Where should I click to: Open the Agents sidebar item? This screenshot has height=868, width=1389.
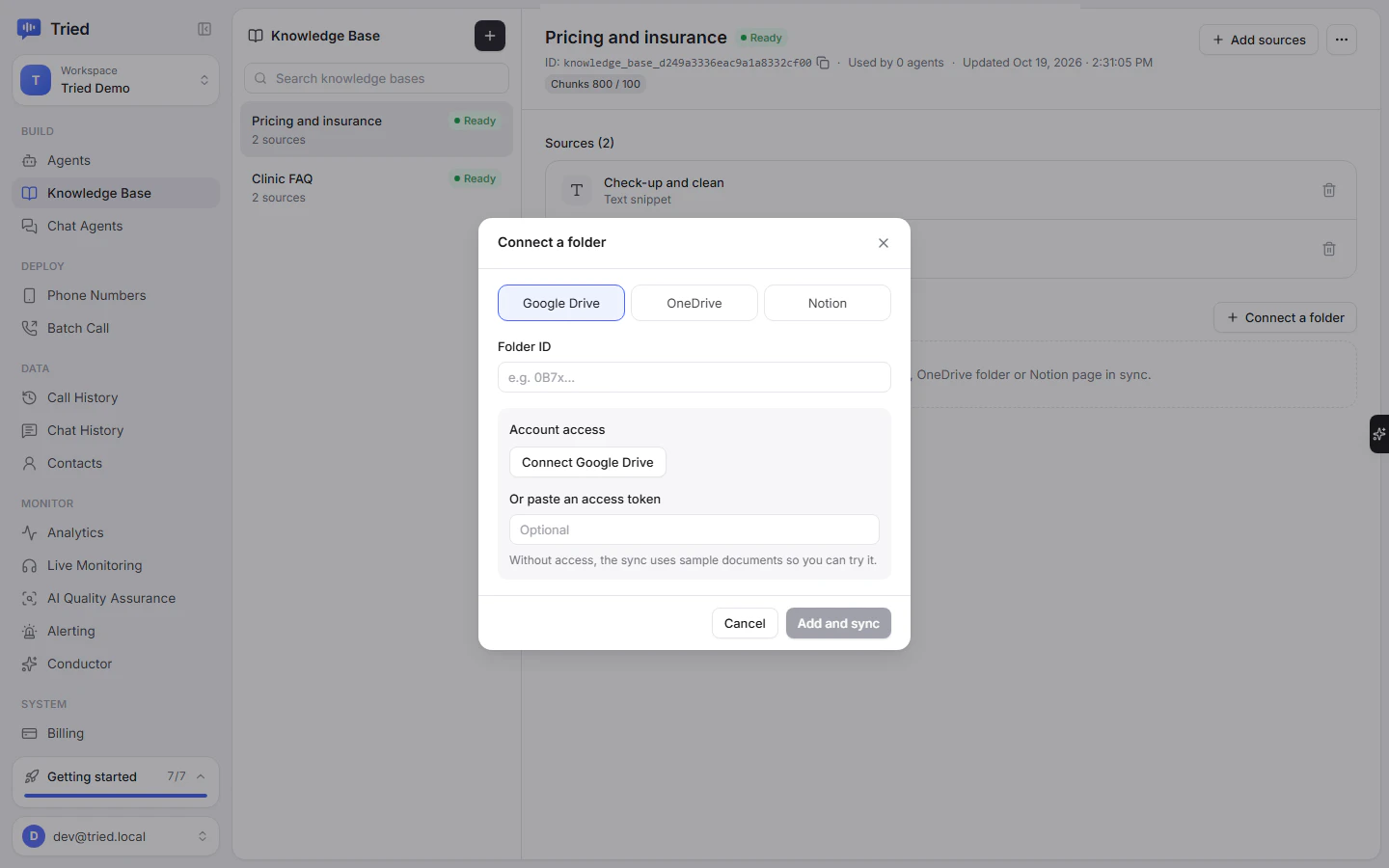pos(116,160)
